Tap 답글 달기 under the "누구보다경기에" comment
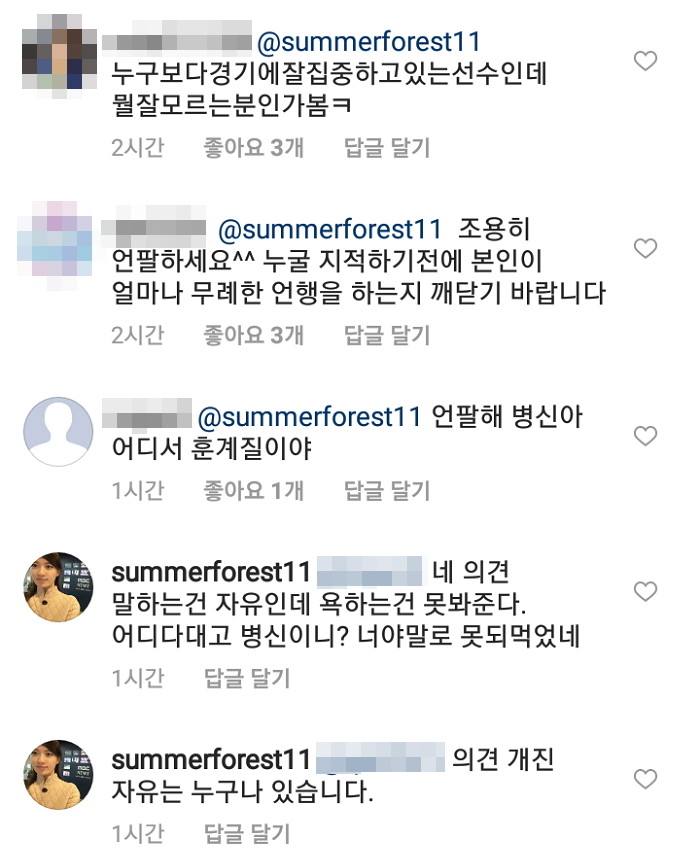Image resolution: width=700 pixels, height=848 pixels. click(x=386, y=148)
